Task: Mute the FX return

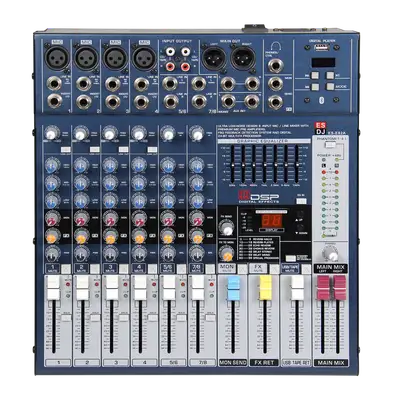Action: 274,269
